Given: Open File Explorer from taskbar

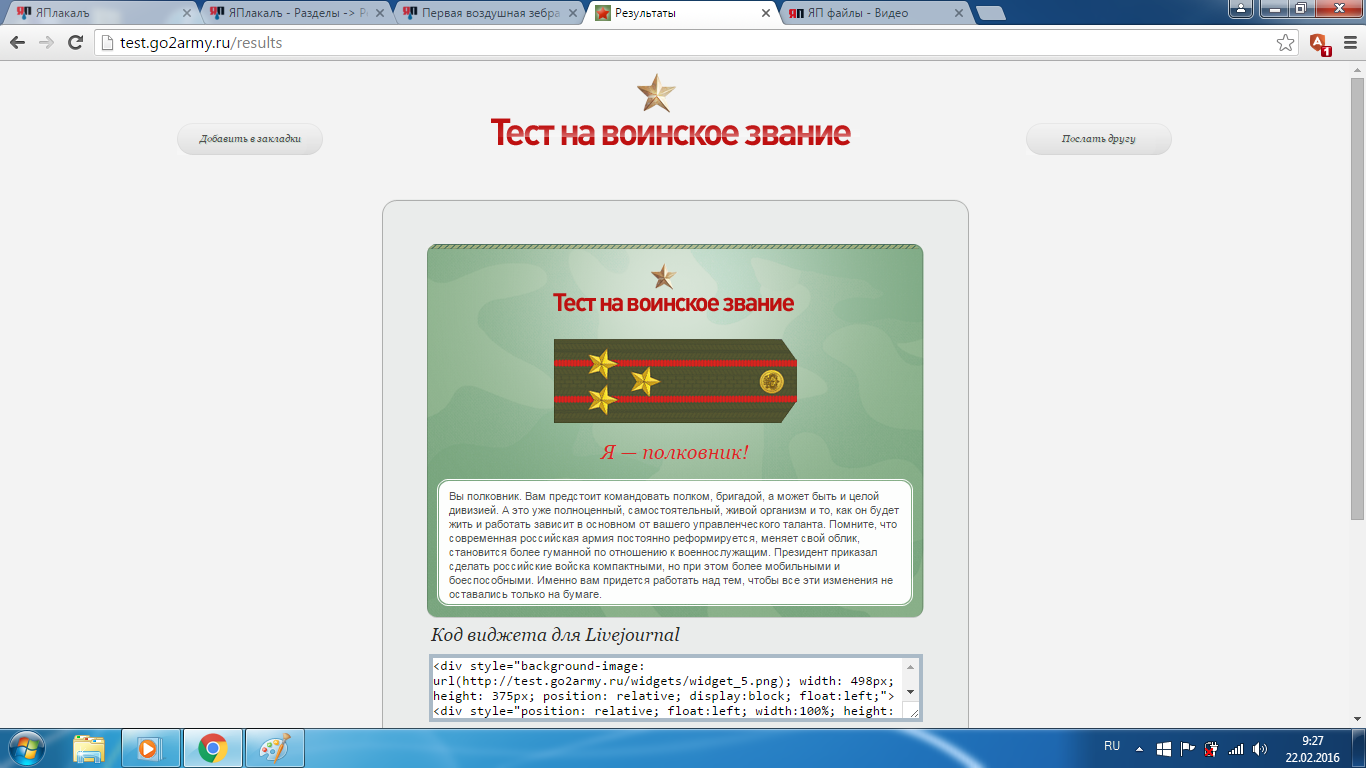Looking at the screenshot, I should [89, 748].
